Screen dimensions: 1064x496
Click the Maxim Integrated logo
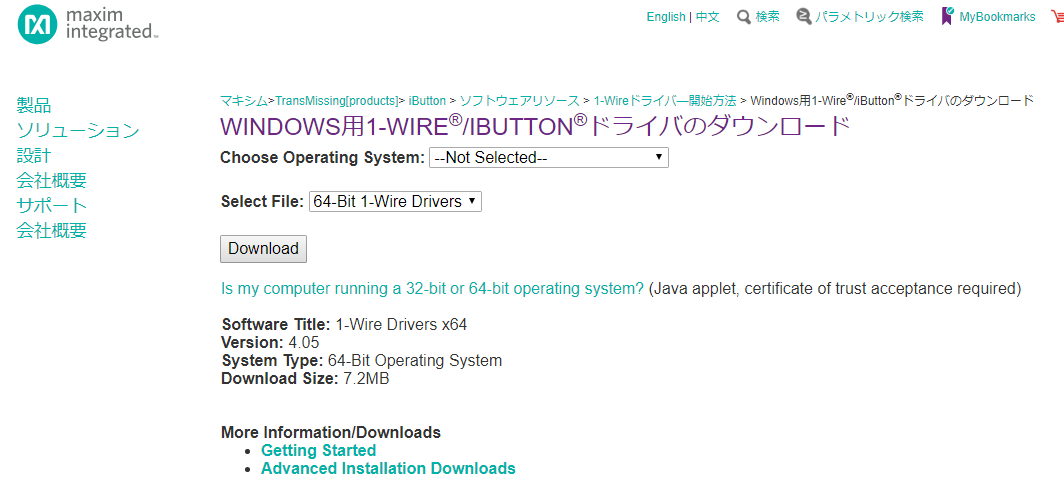(x=88, y=24)
